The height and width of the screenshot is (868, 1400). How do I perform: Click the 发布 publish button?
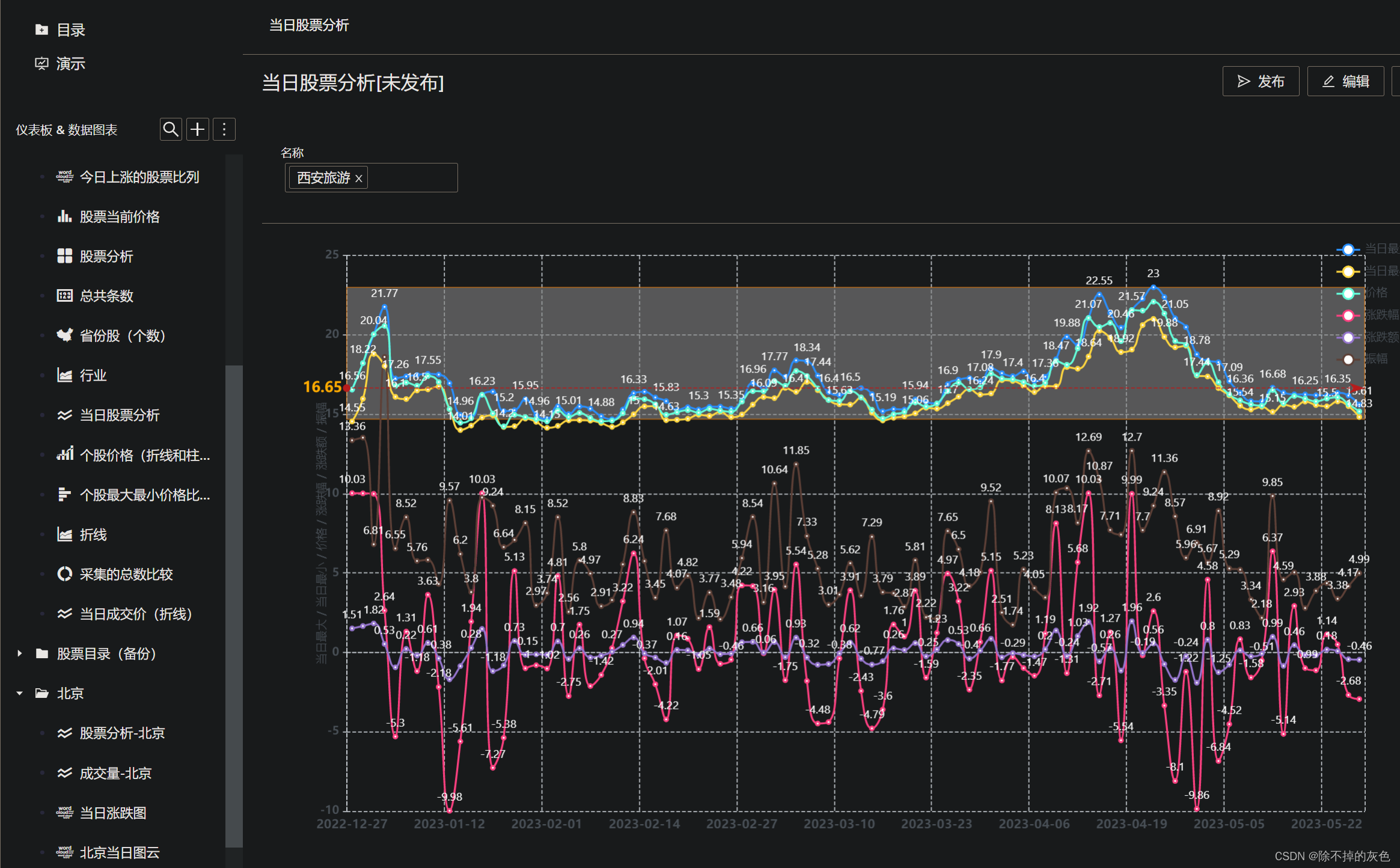(1261, 81)
